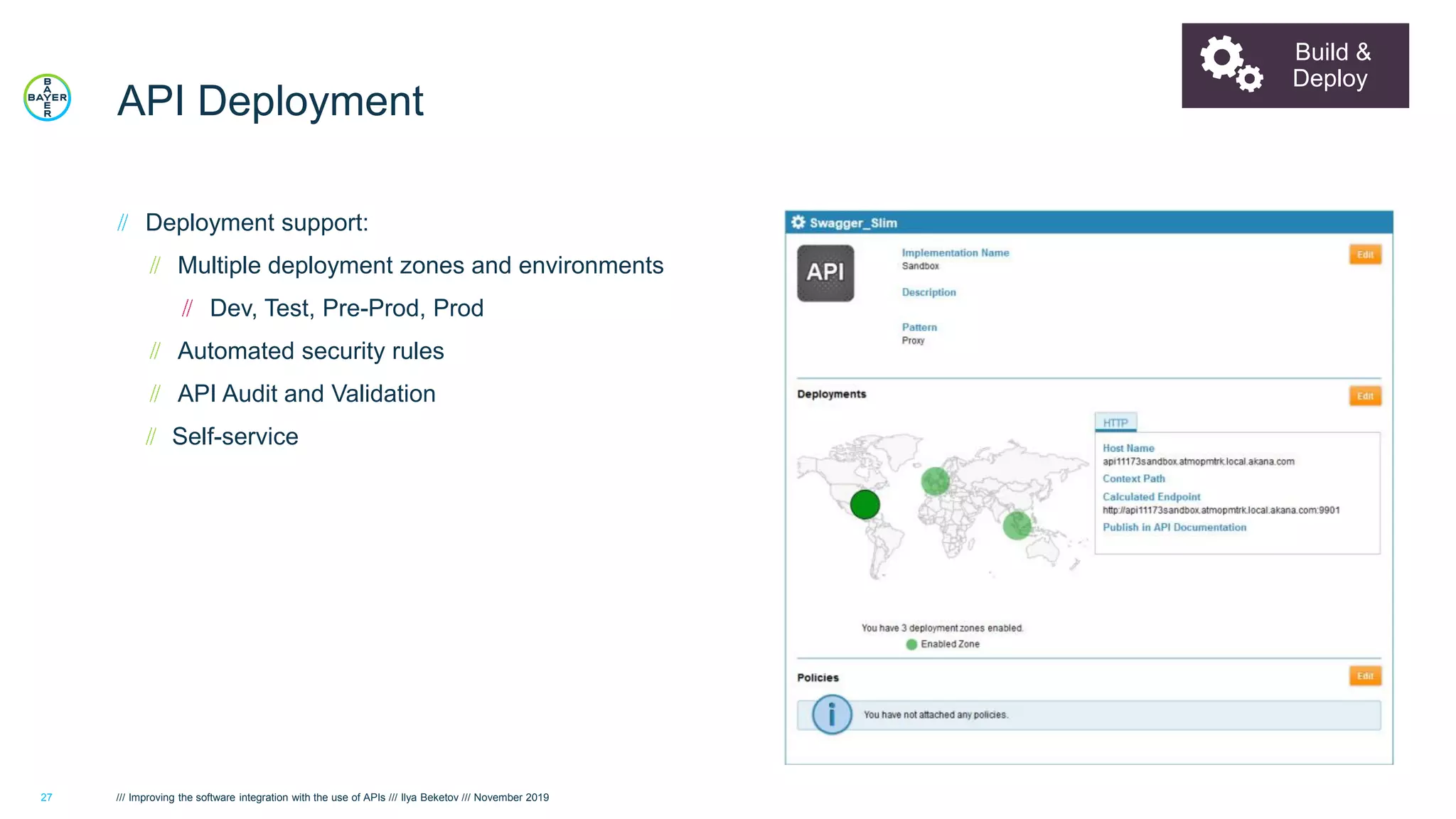
Task: Click the Context Path label
Action: (x=1134, y=478)
